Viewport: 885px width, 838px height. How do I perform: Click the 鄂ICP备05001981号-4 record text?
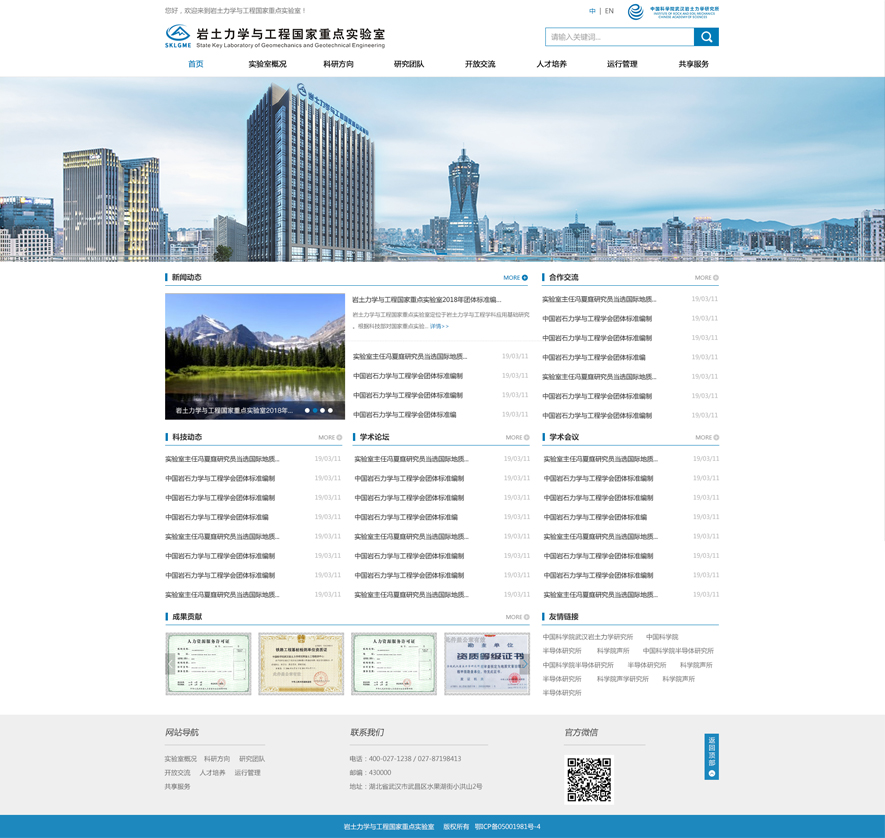(x=507, y=827)
